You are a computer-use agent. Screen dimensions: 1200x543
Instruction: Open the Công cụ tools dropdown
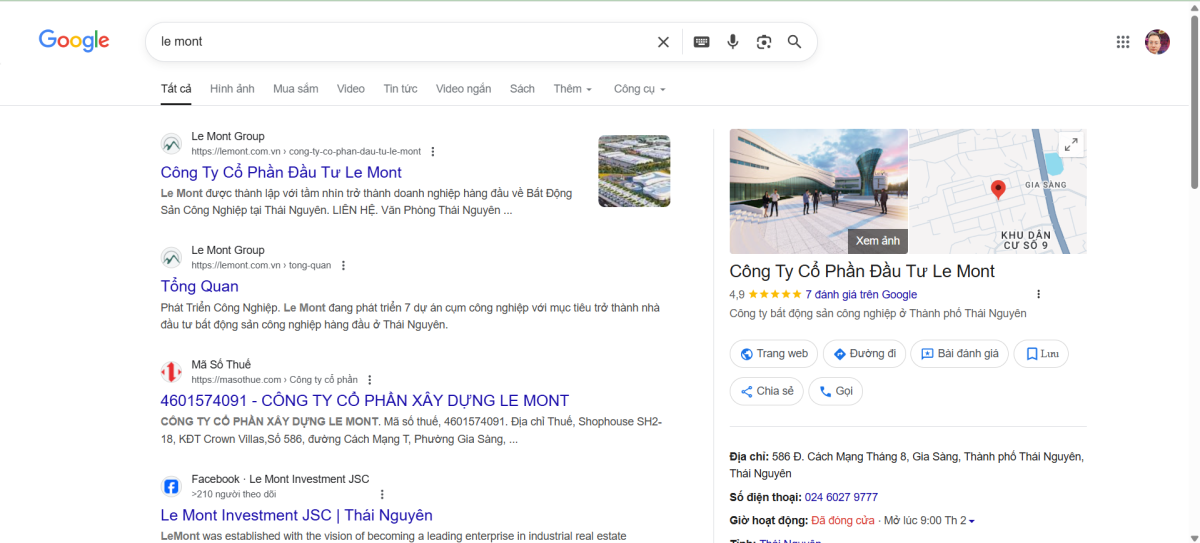pos(639,89)
